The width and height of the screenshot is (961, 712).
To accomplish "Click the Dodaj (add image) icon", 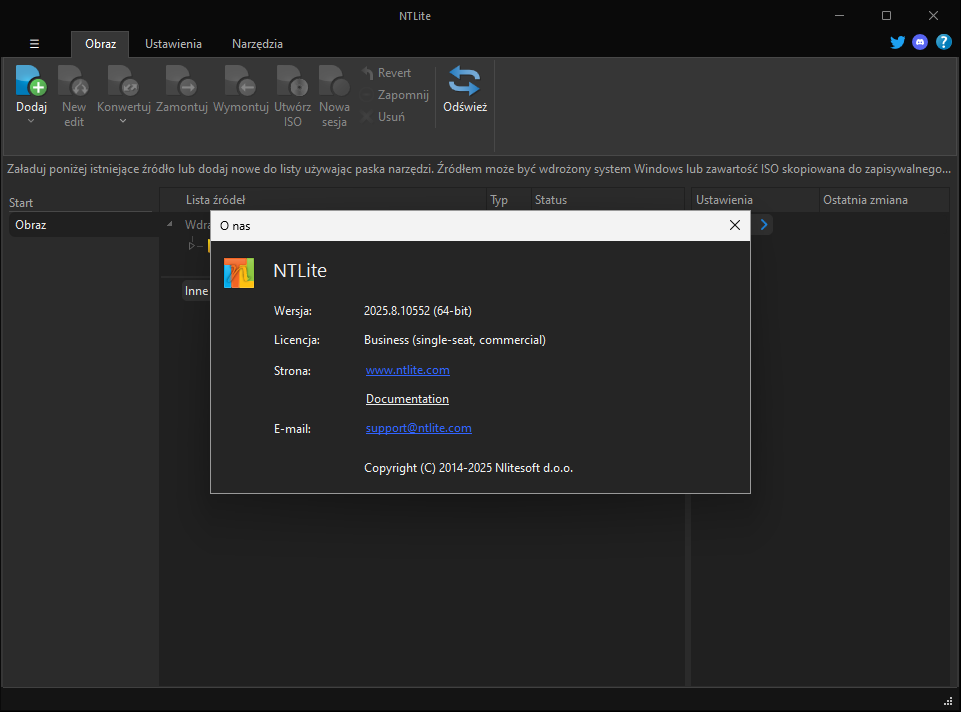I will point(31,81).
